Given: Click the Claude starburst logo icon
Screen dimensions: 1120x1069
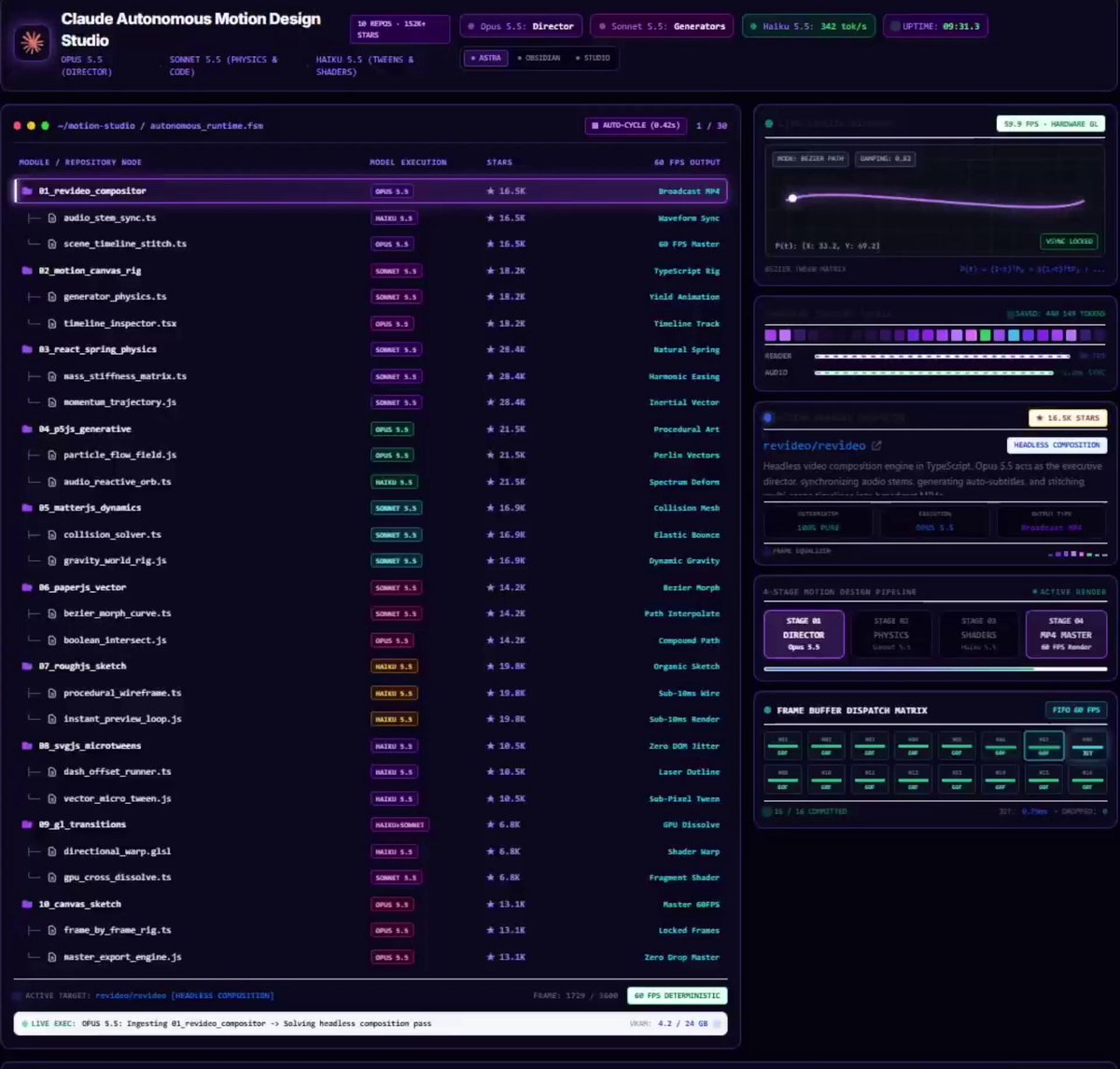Looking at the screenshot, I should (33, 41).
